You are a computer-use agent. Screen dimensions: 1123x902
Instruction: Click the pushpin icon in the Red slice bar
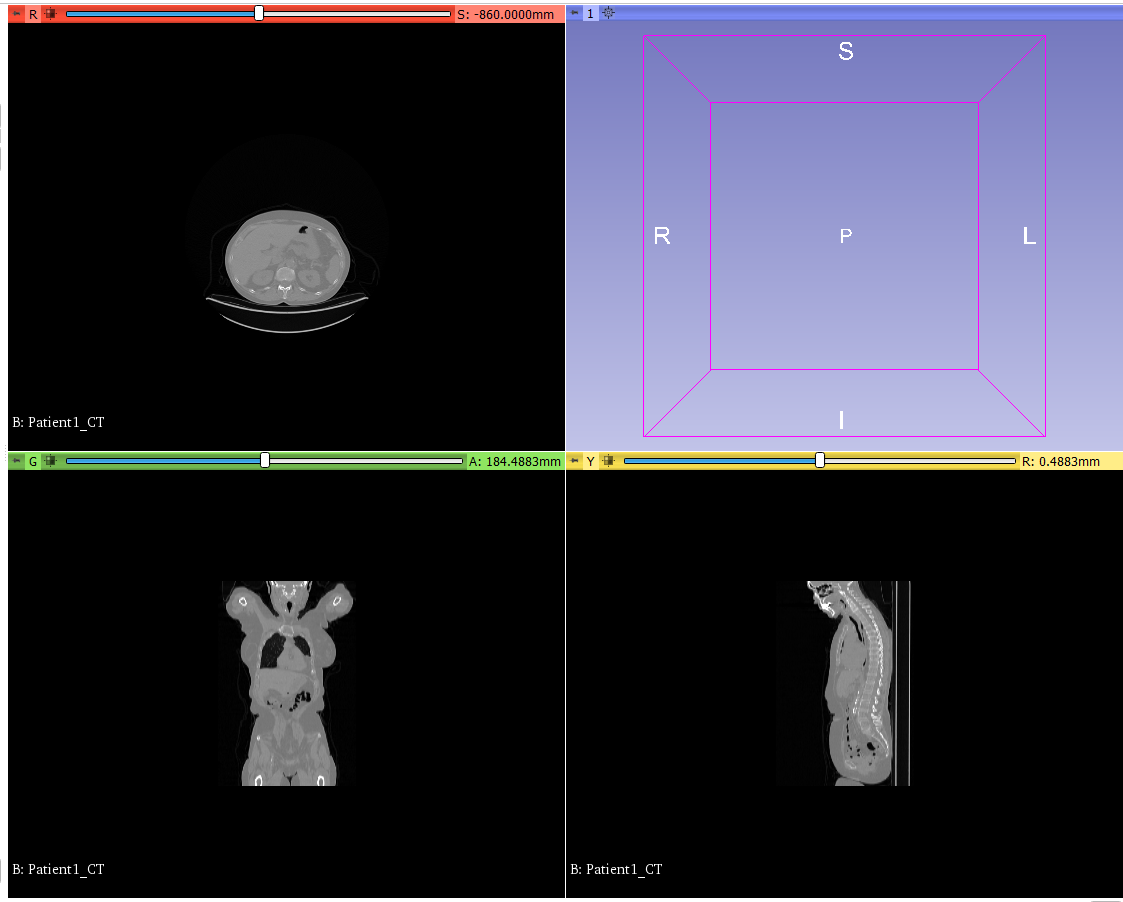tap(16, 14)
